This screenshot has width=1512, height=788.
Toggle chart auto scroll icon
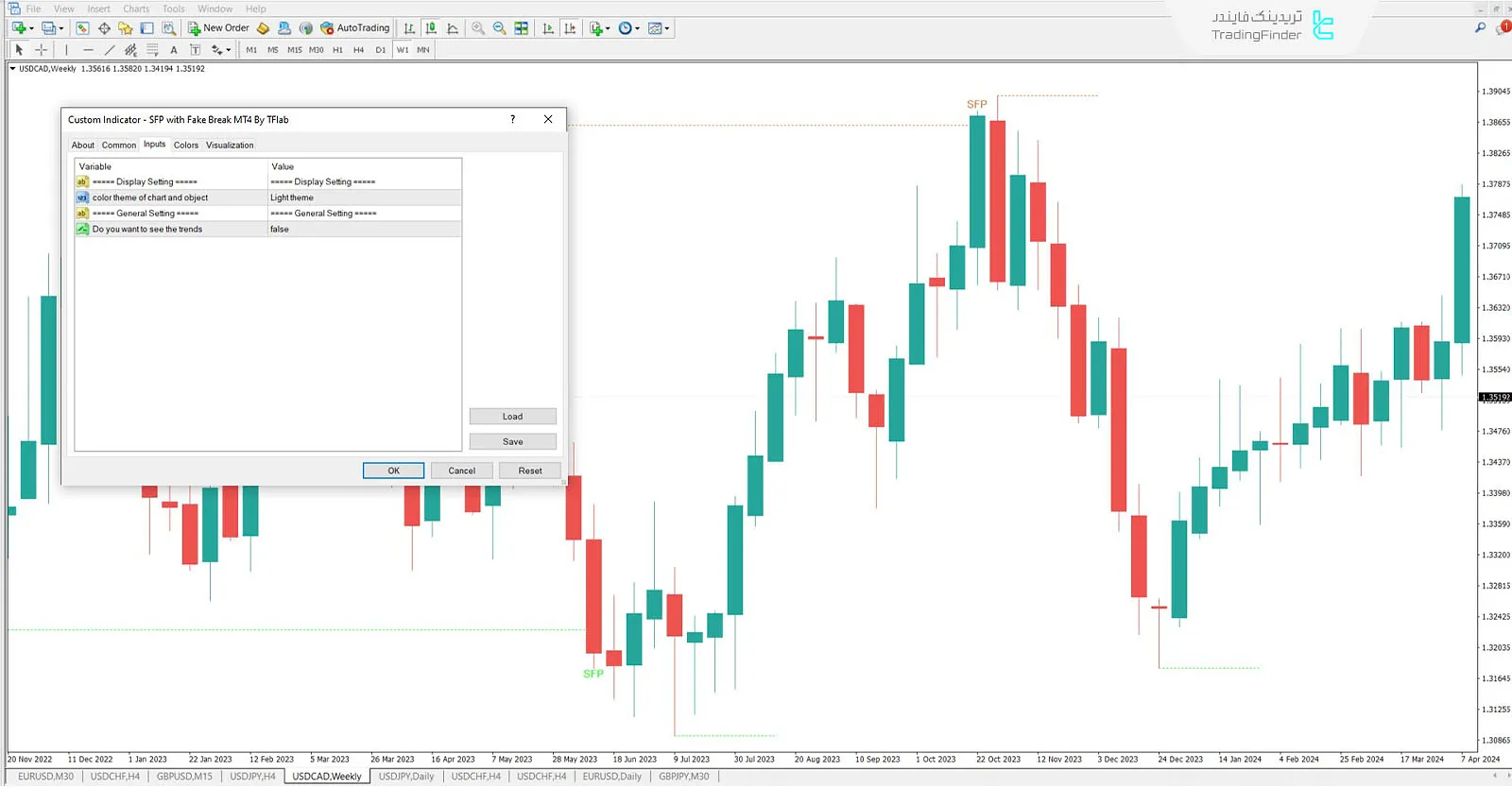click(x=548, y=28)
